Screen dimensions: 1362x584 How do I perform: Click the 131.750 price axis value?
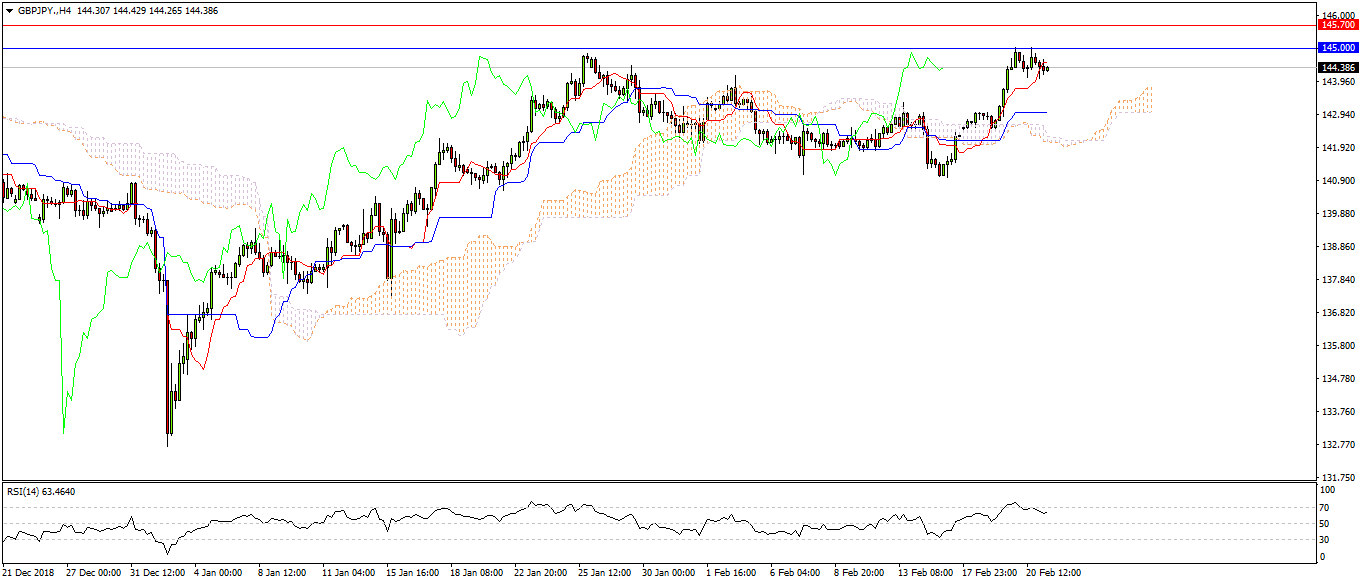pyautogui.click(x=1337, y=477)
